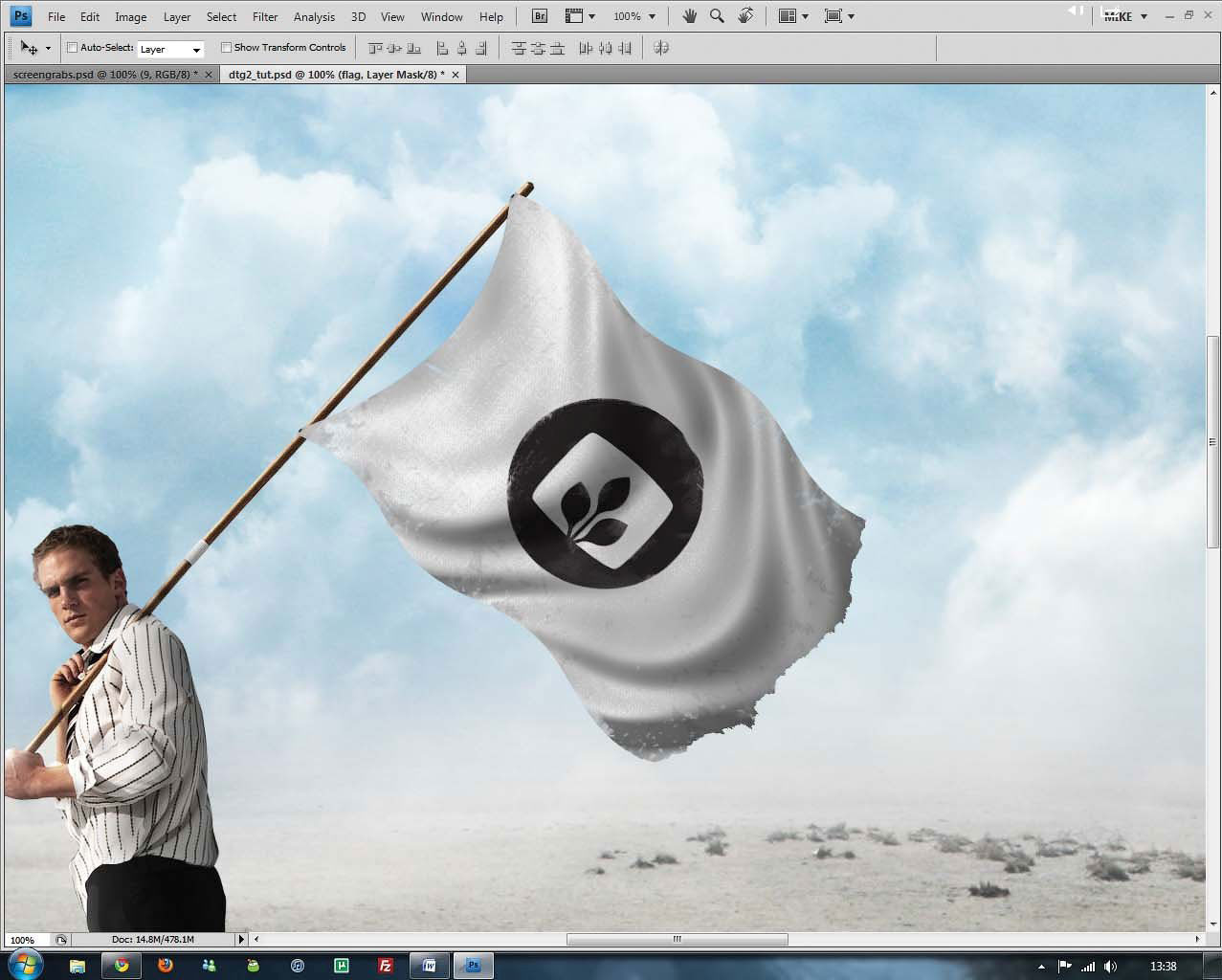Screen dimensions: 1222x980
Task: Open the Select menu
Action: [221, 16]
